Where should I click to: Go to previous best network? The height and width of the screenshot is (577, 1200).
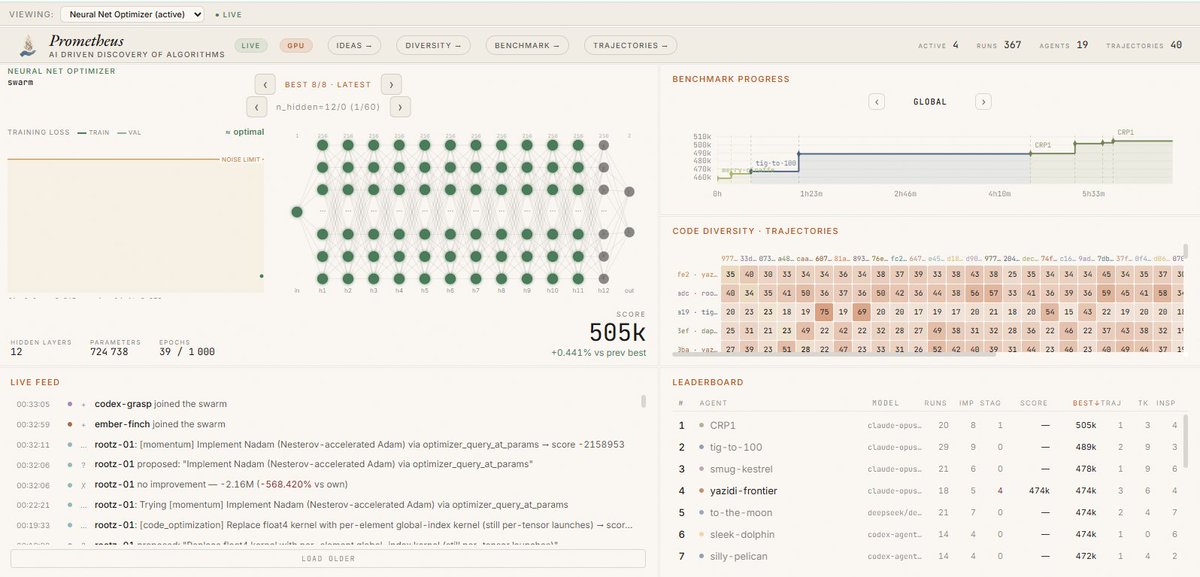pos(265,84)
